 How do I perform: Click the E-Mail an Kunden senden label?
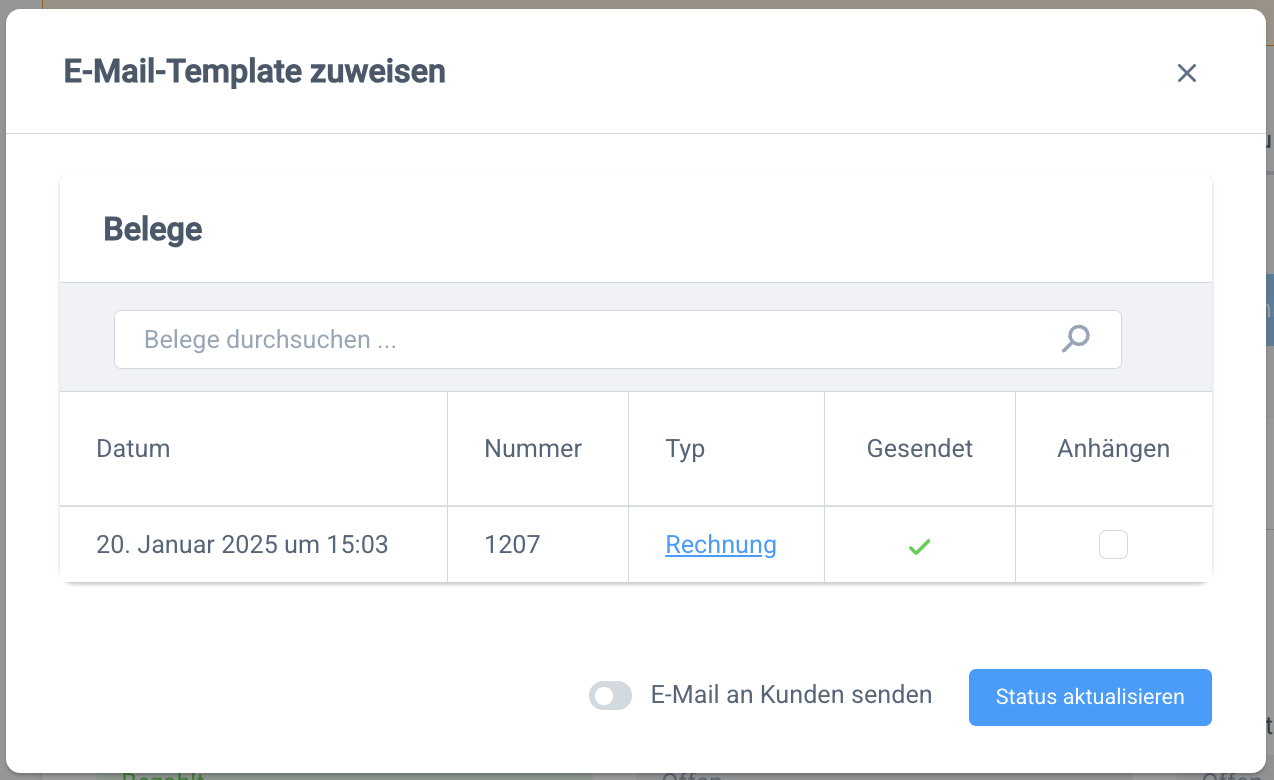coord(790,694)
